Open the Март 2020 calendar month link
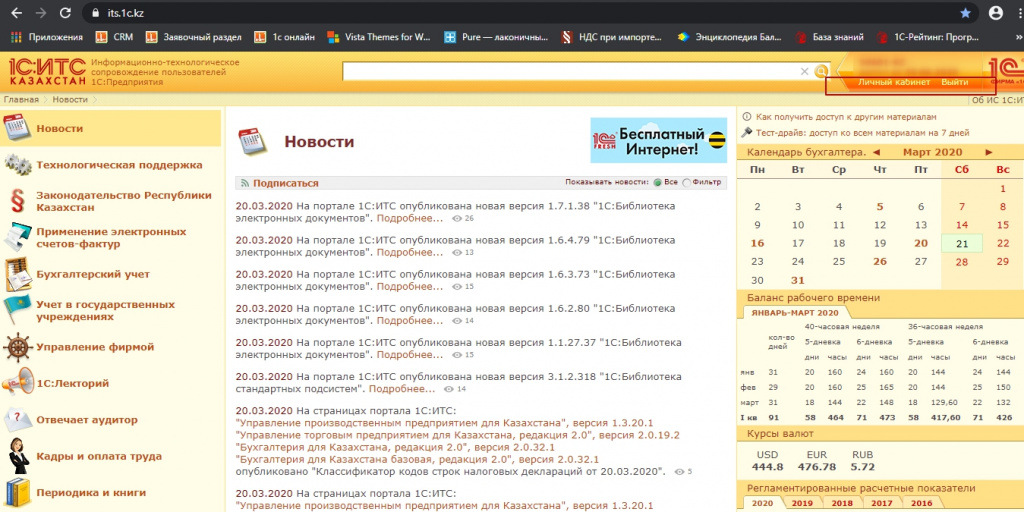This screenshot has height=512, width=1024. click(933, 152)
